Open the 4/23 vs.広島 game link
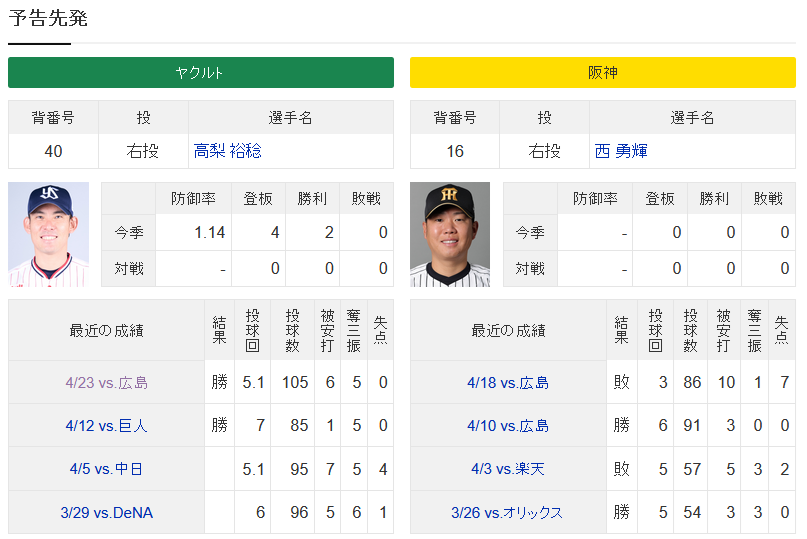The height and width of the screenshot is (539, 807). coord(106,382)
